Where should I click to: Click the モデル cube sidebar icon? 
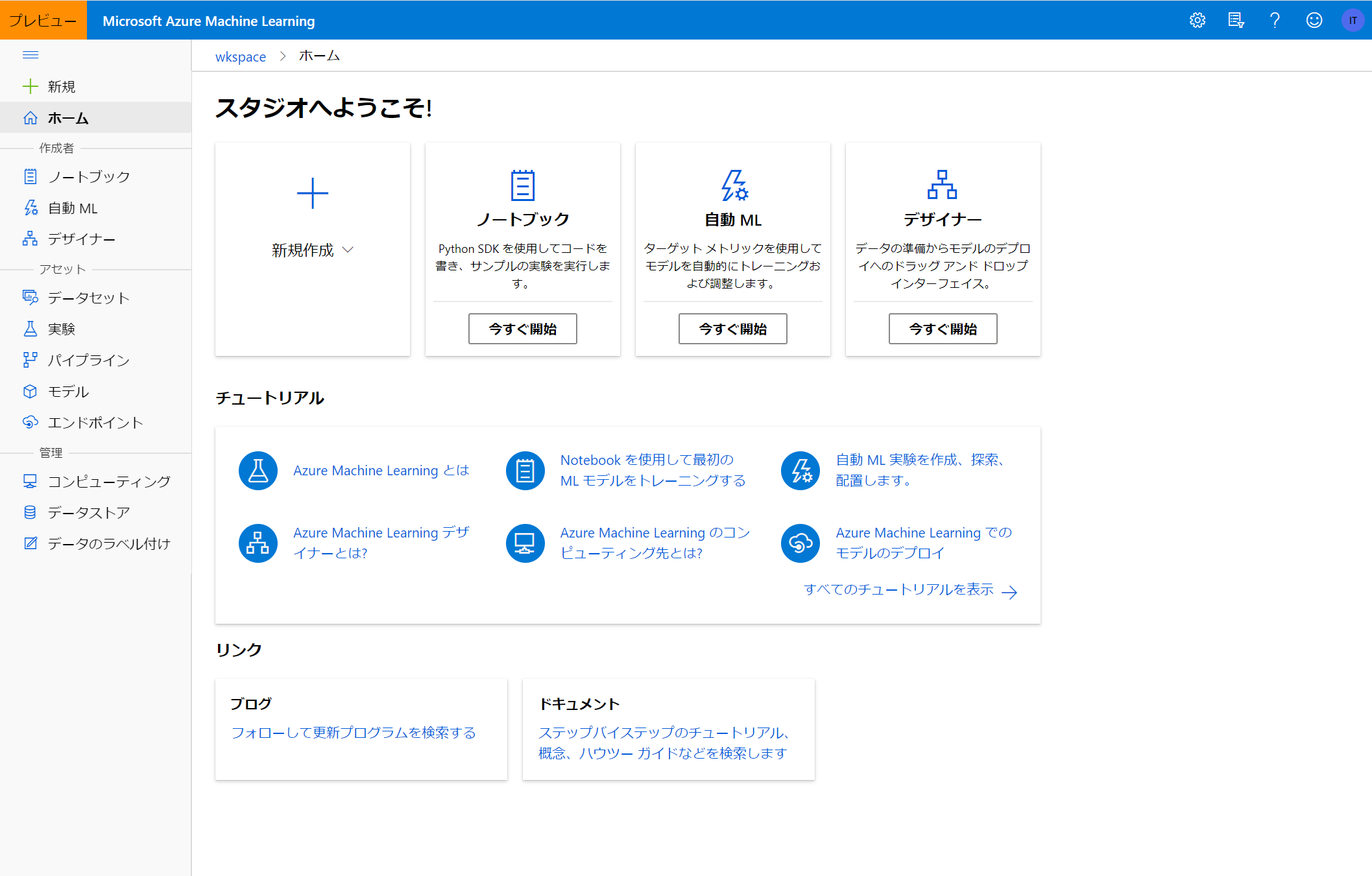coord(30,391)
